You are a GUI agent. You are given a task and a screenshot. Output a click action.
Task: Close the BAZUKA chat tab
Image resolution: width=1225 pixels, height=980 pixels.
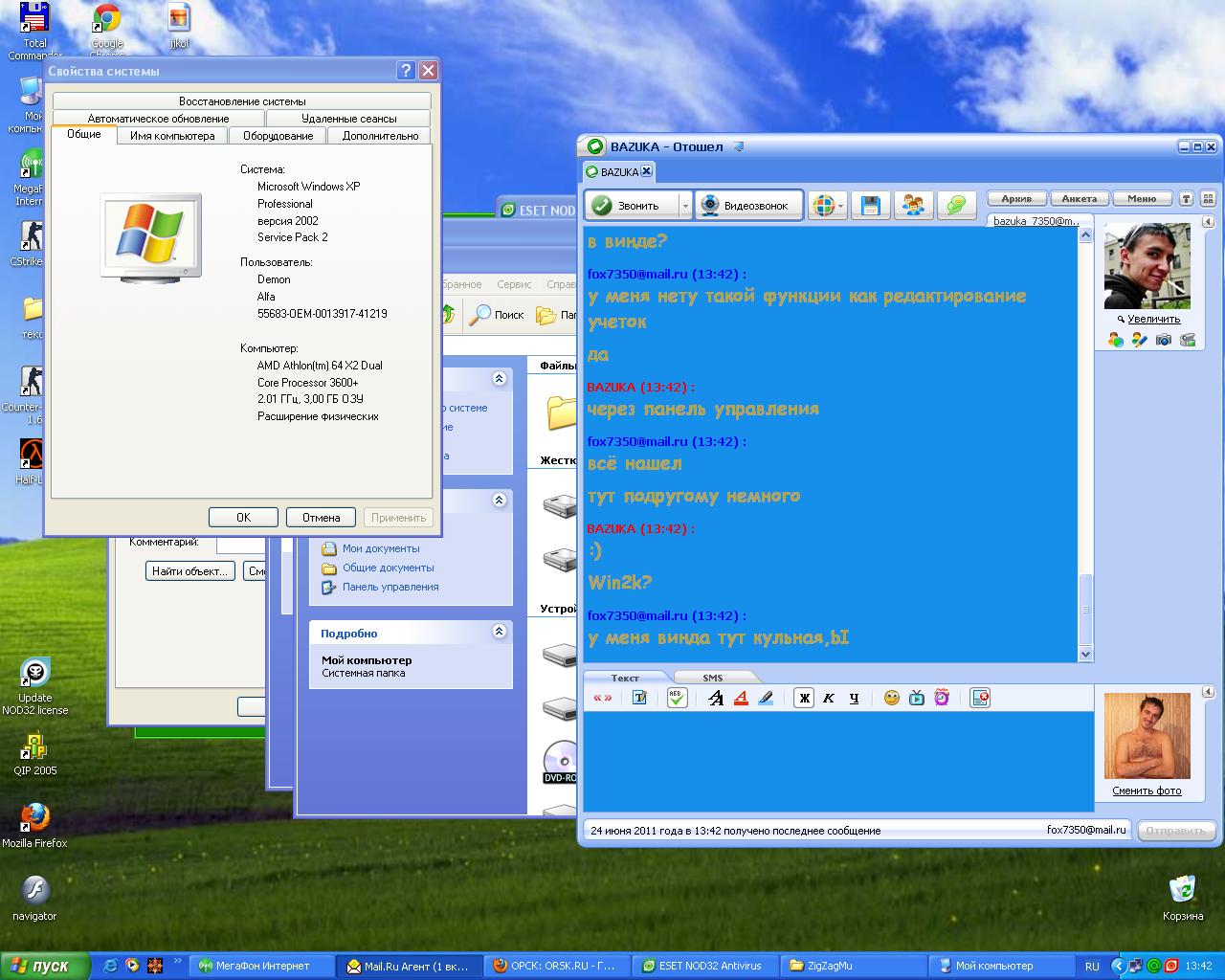pyautogui.click(x=646, y=171)
